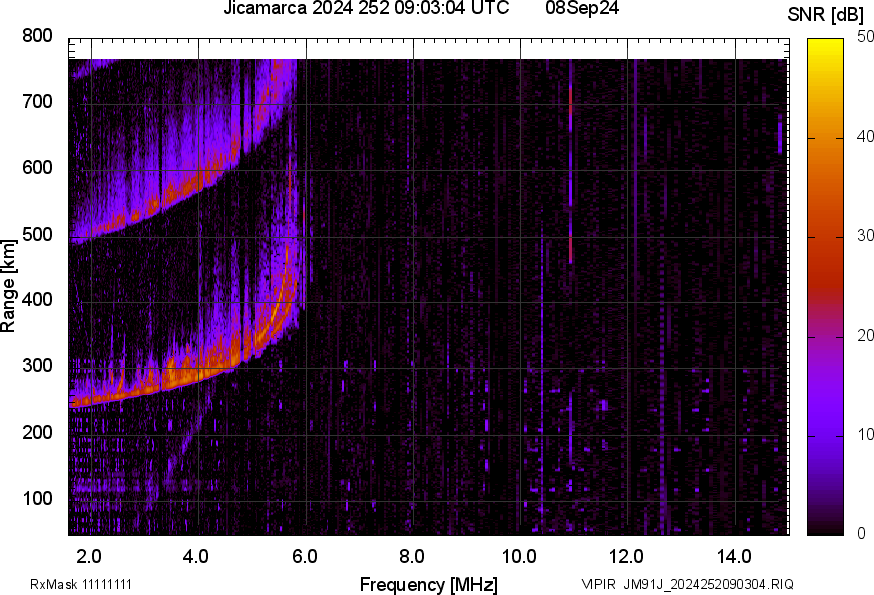Select the 500 km range tick label

point(37,234)
